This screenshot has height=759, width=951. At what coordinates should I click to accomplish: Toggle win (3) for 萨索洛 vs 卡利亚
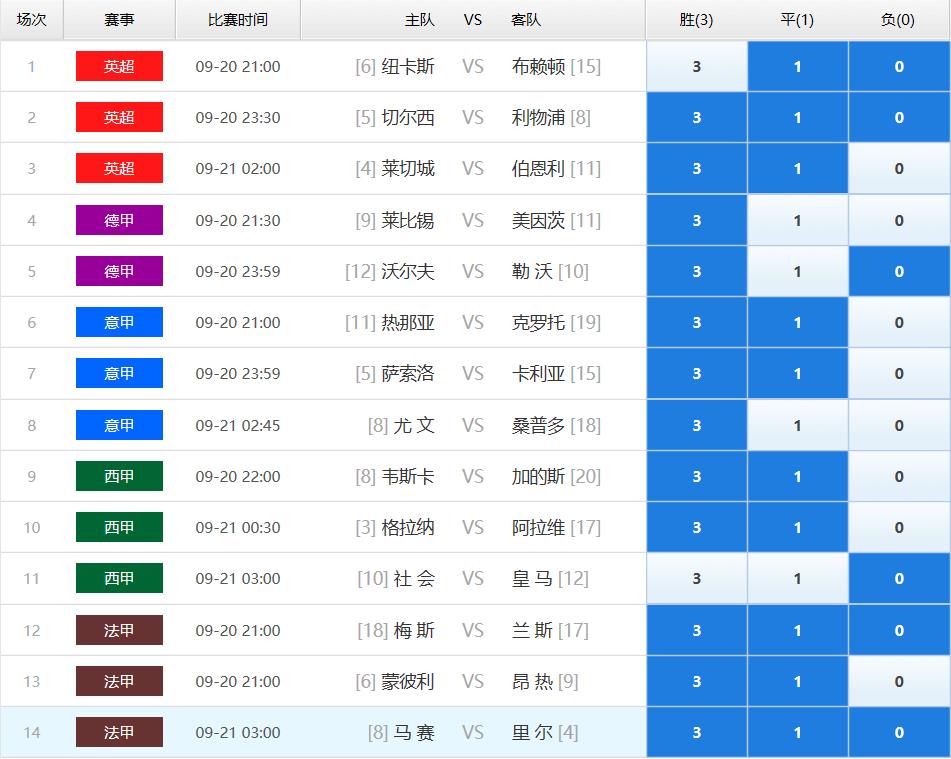click(x=696, y=373)
